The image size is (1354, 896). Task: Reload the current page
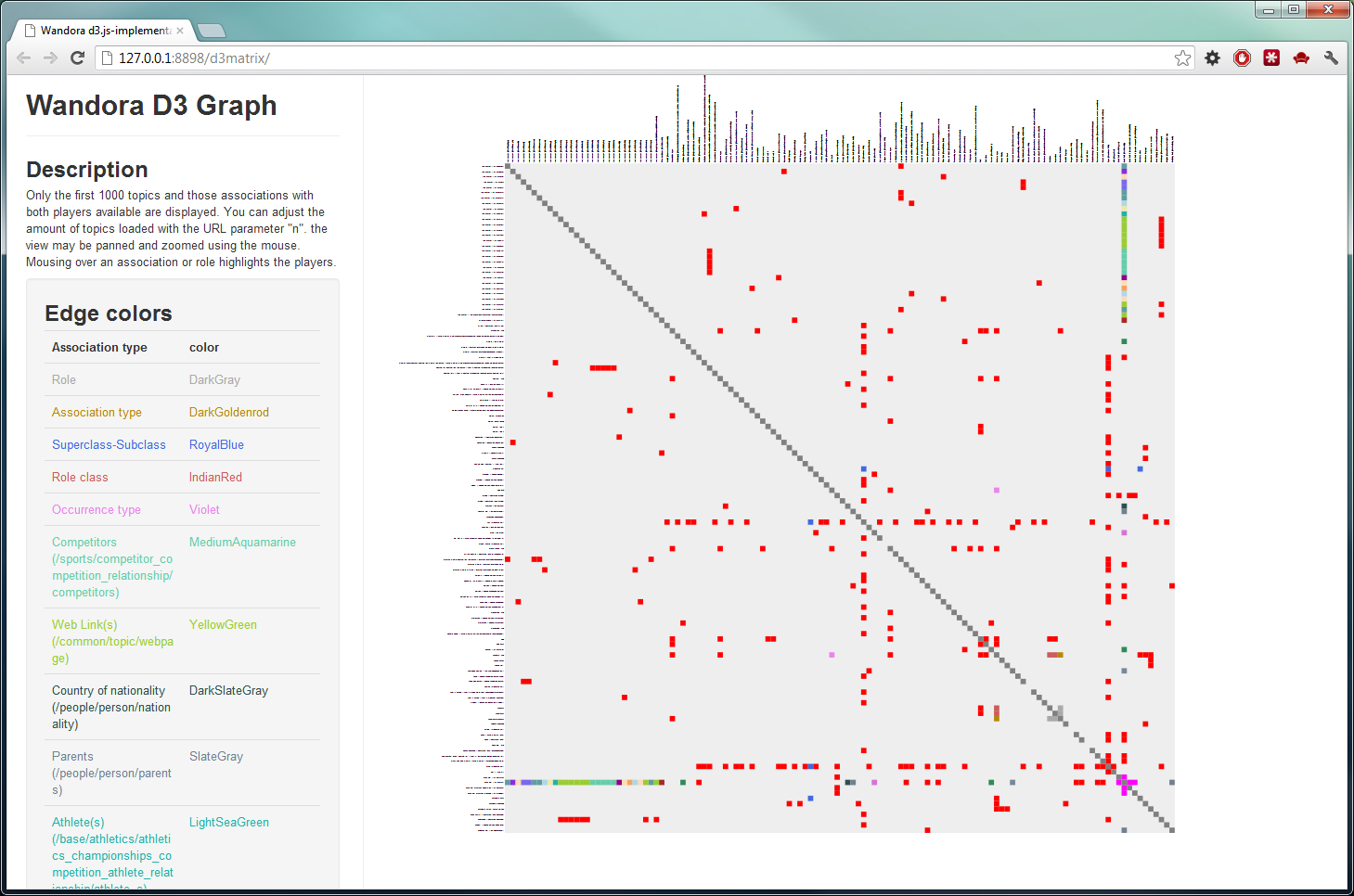(x=78, y=58)
